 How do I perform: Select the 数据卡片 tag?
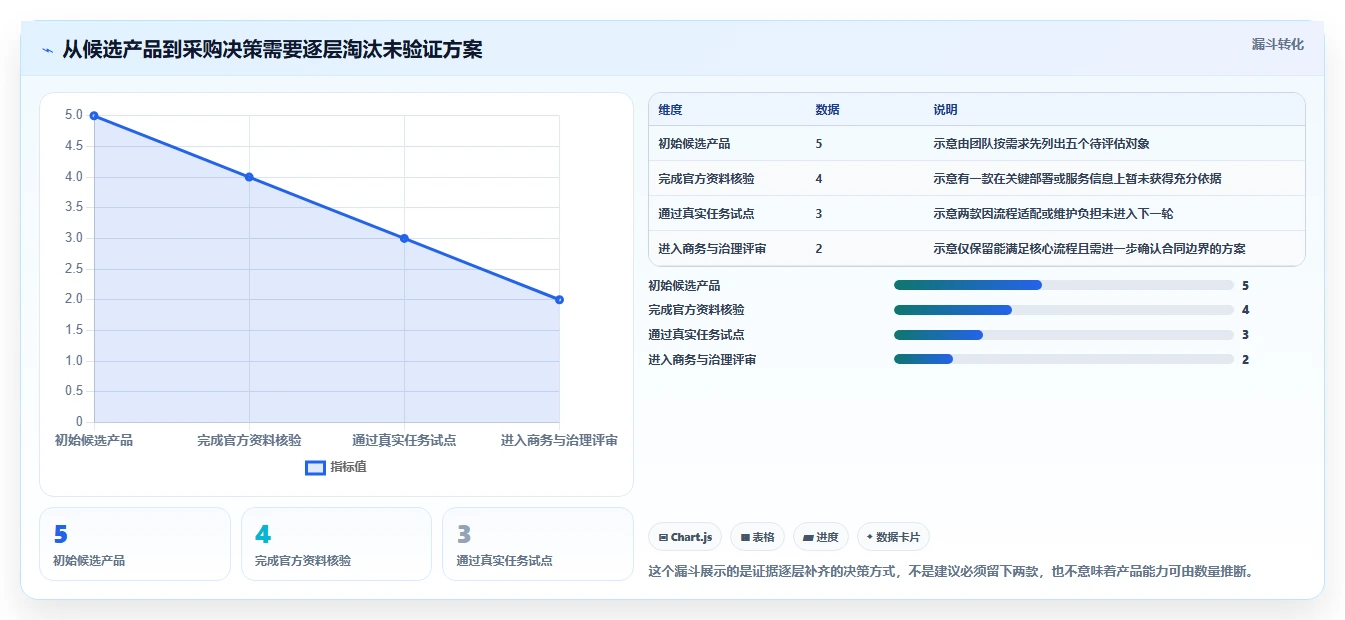click(893, 537)
